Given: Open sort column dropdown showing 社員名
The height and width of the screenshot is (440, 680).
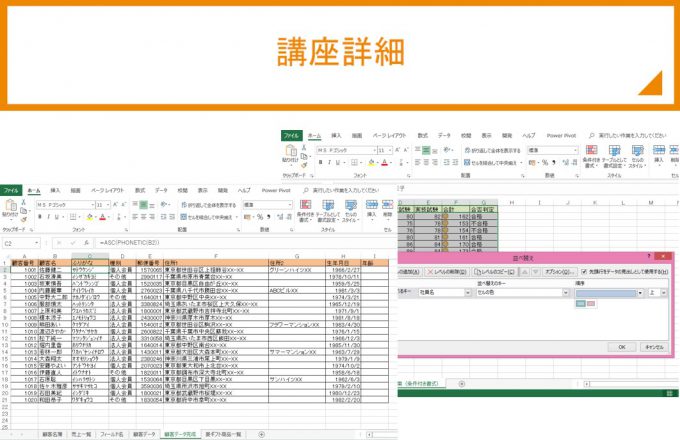Looking at the screenshot, I should [x=468, y=293].
